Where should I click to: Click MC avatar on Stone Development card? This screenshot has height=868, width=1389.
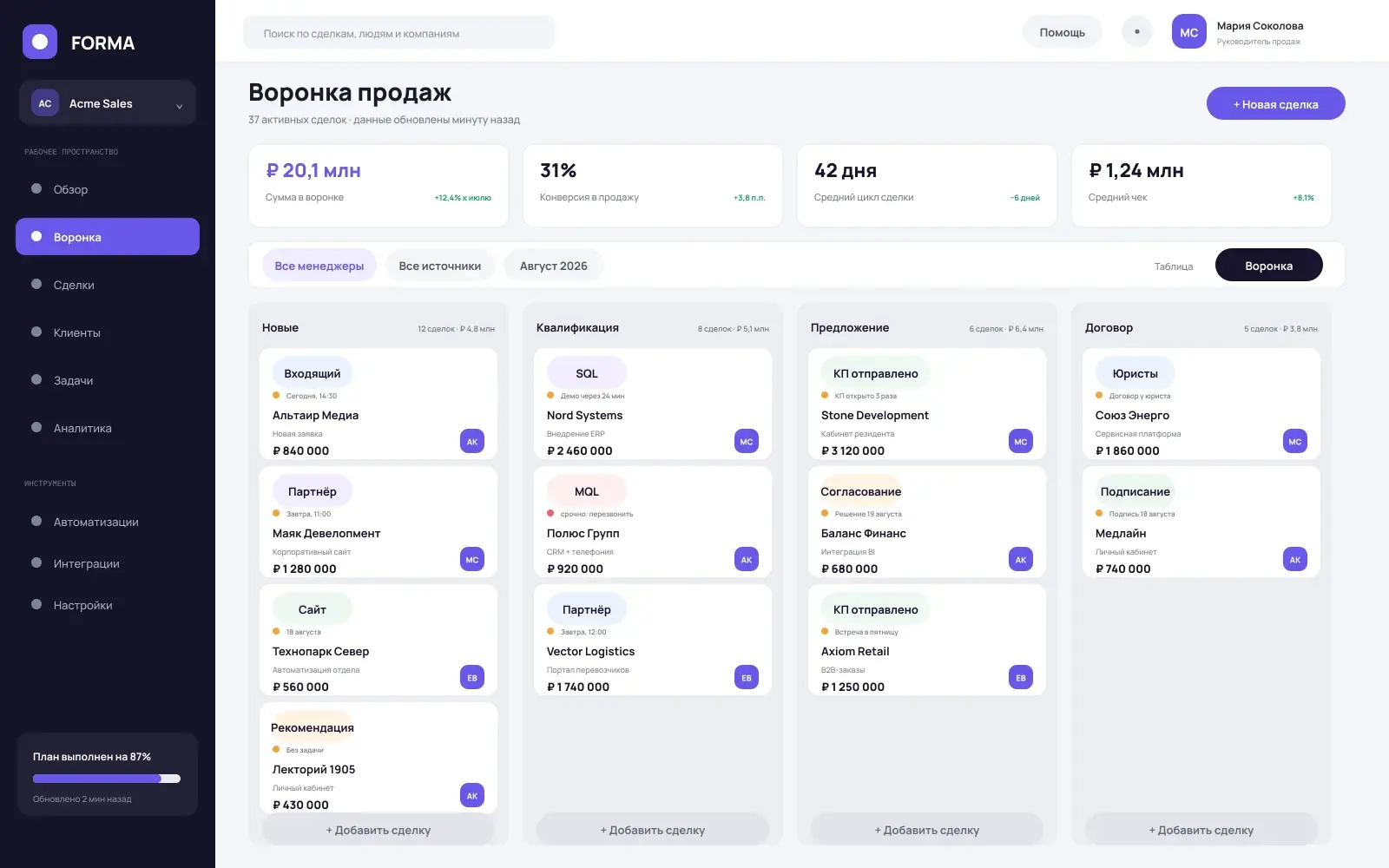(1021, 442)
